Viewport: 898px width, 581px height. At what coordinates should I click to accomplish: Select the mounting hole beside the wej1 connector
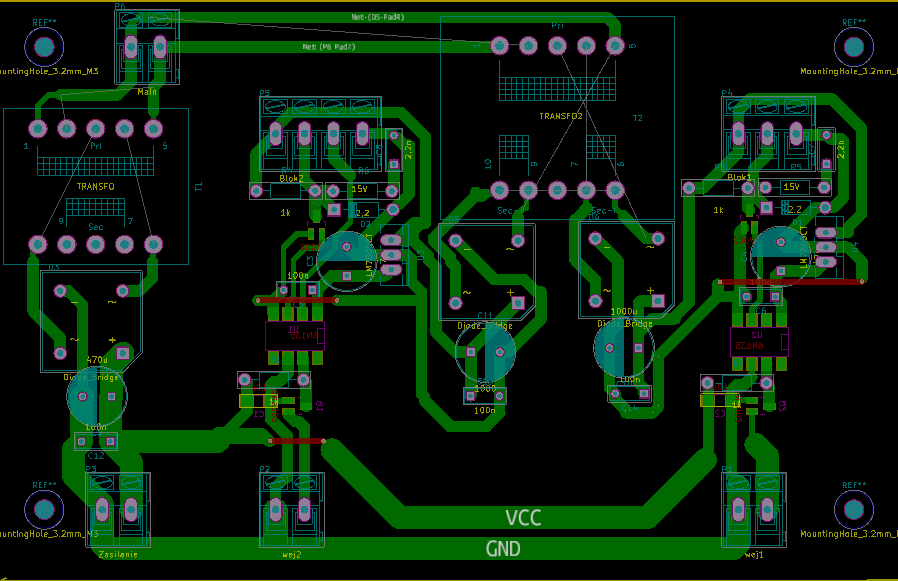click(x=854, y=509)
